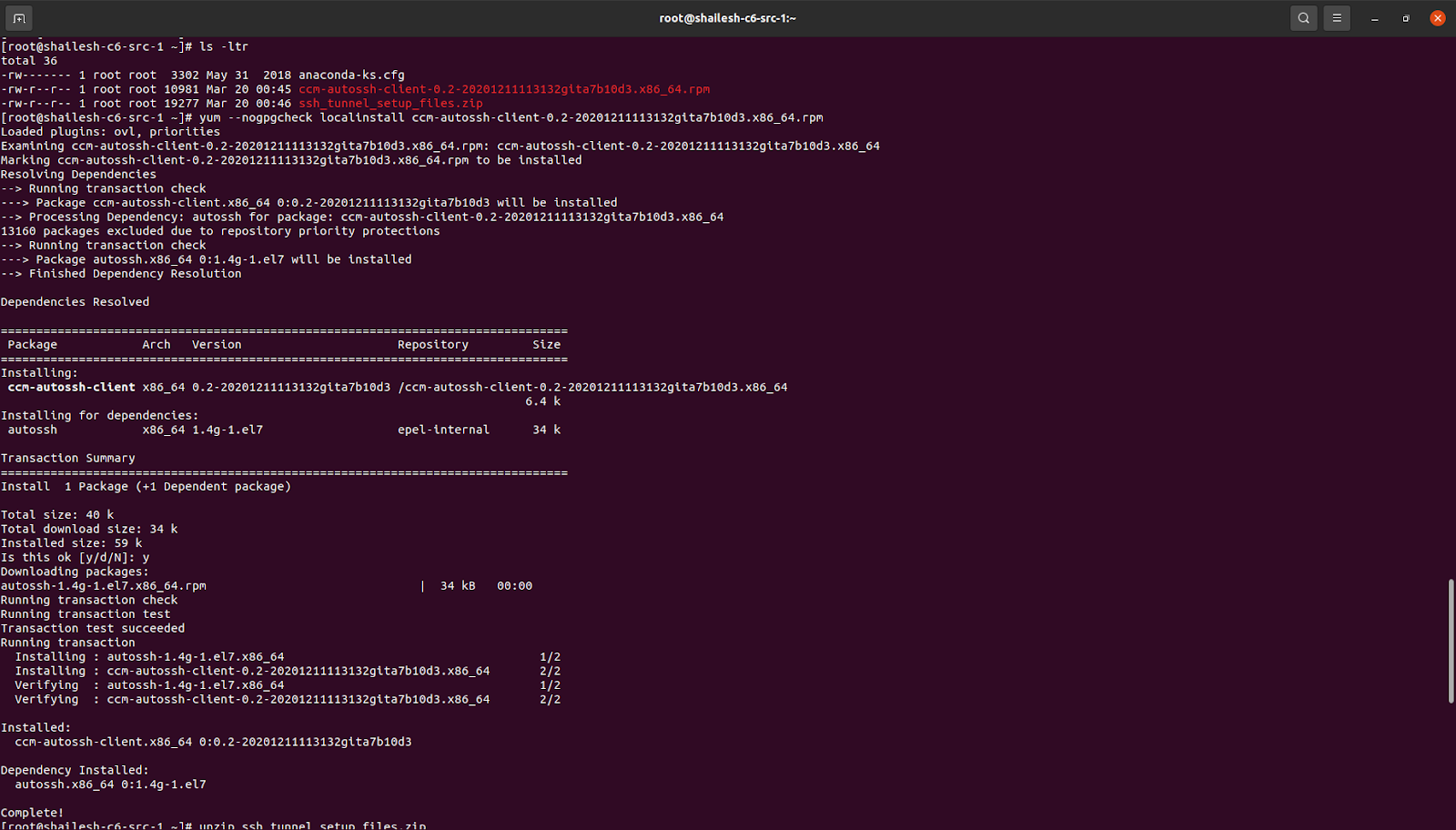
Task: Click the Dependencies Resolved line
Action: coord(76,301)
